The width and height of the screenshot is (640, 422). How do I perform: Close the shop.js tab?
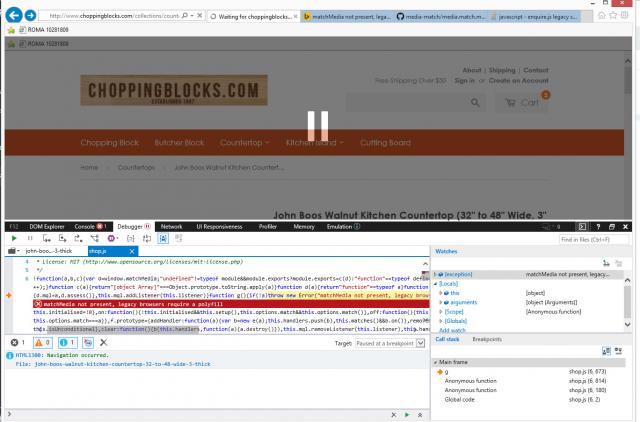[x=131, y=251]
